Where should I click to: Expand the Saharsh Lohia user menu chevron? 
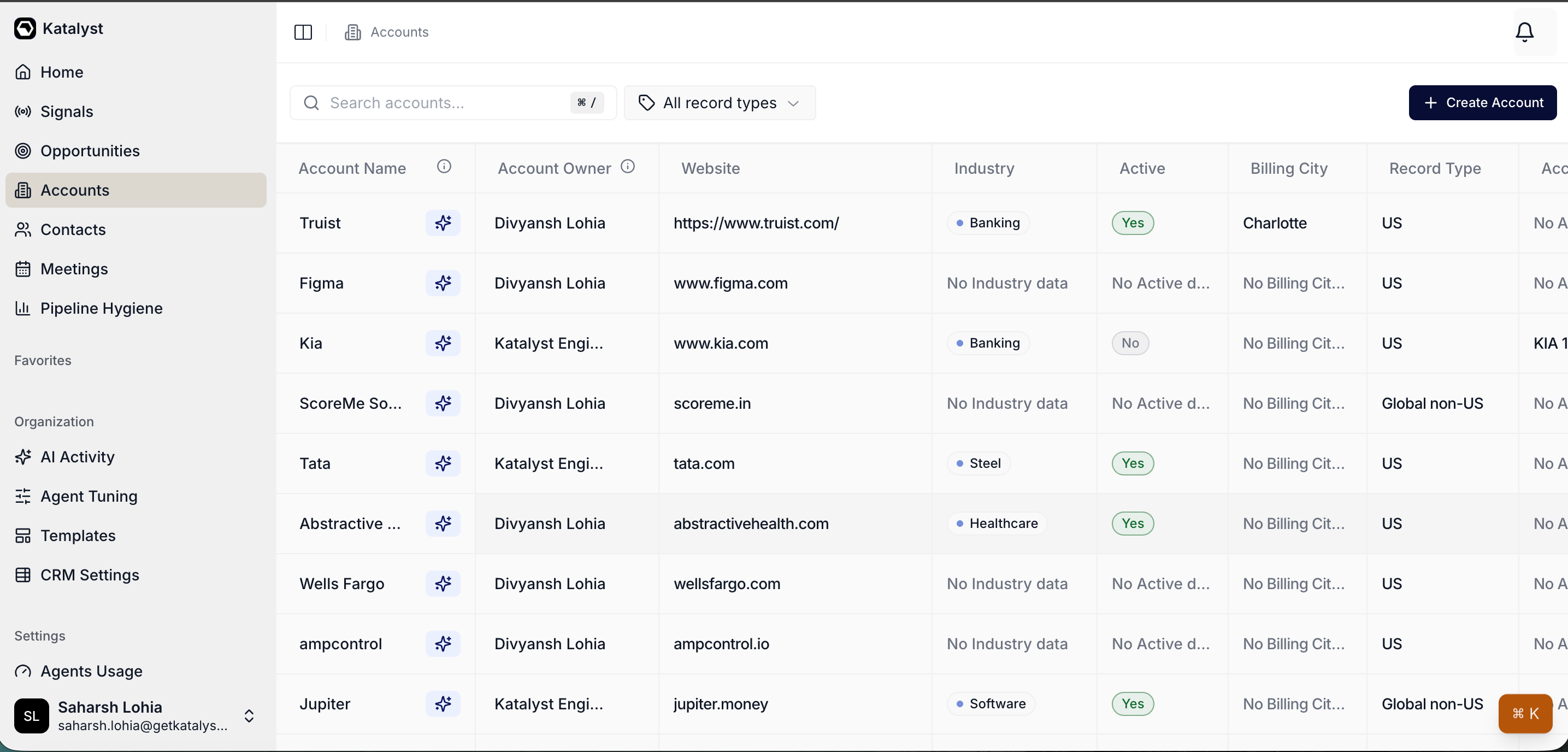[x=249, y=715]
